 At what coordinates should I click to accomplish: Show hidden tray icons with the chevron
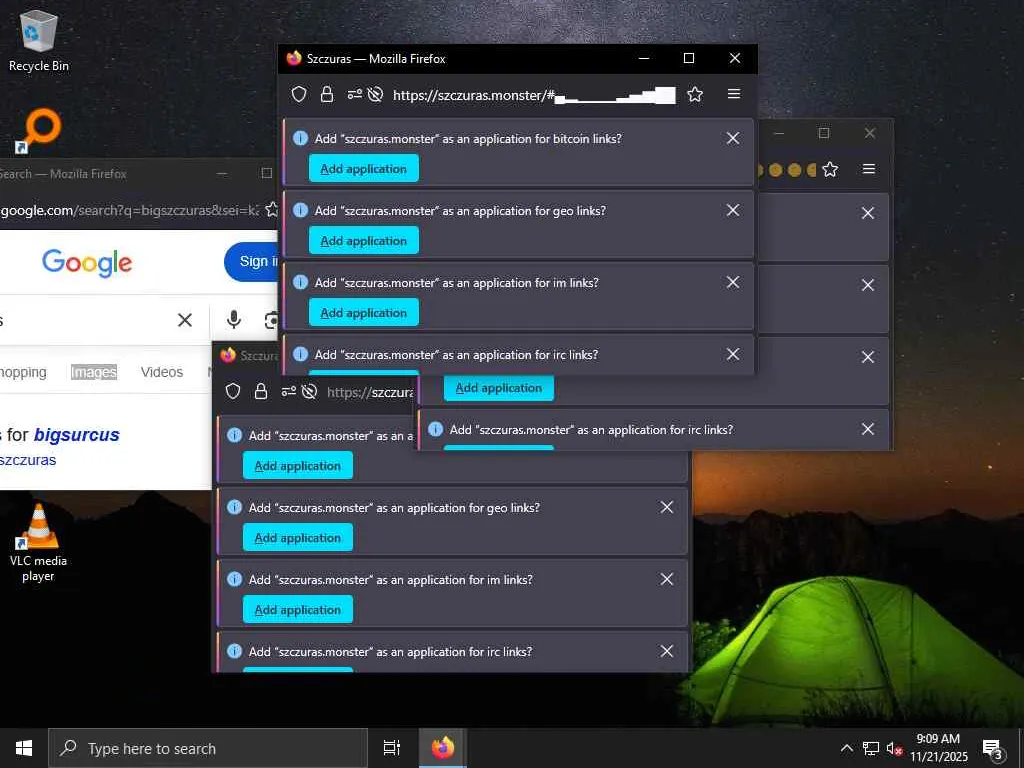click(x=846, y=748)
